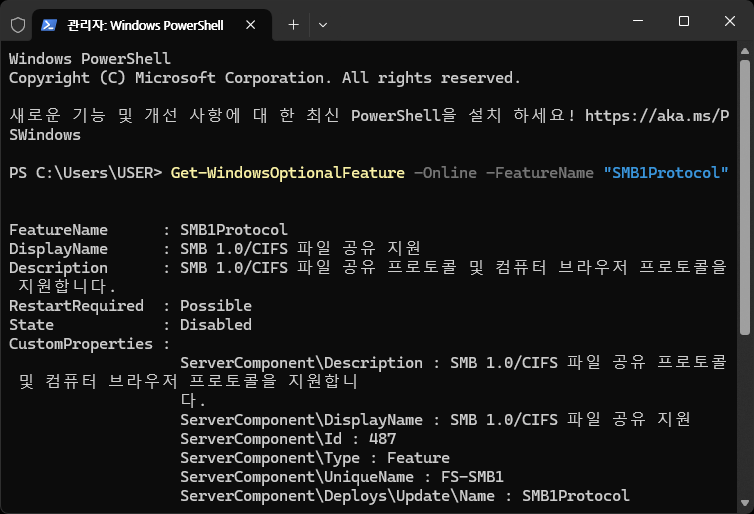The width and height of the screenshot is (754, 514).
Task: Click the administrator shield icon
Action: [18, 25]
